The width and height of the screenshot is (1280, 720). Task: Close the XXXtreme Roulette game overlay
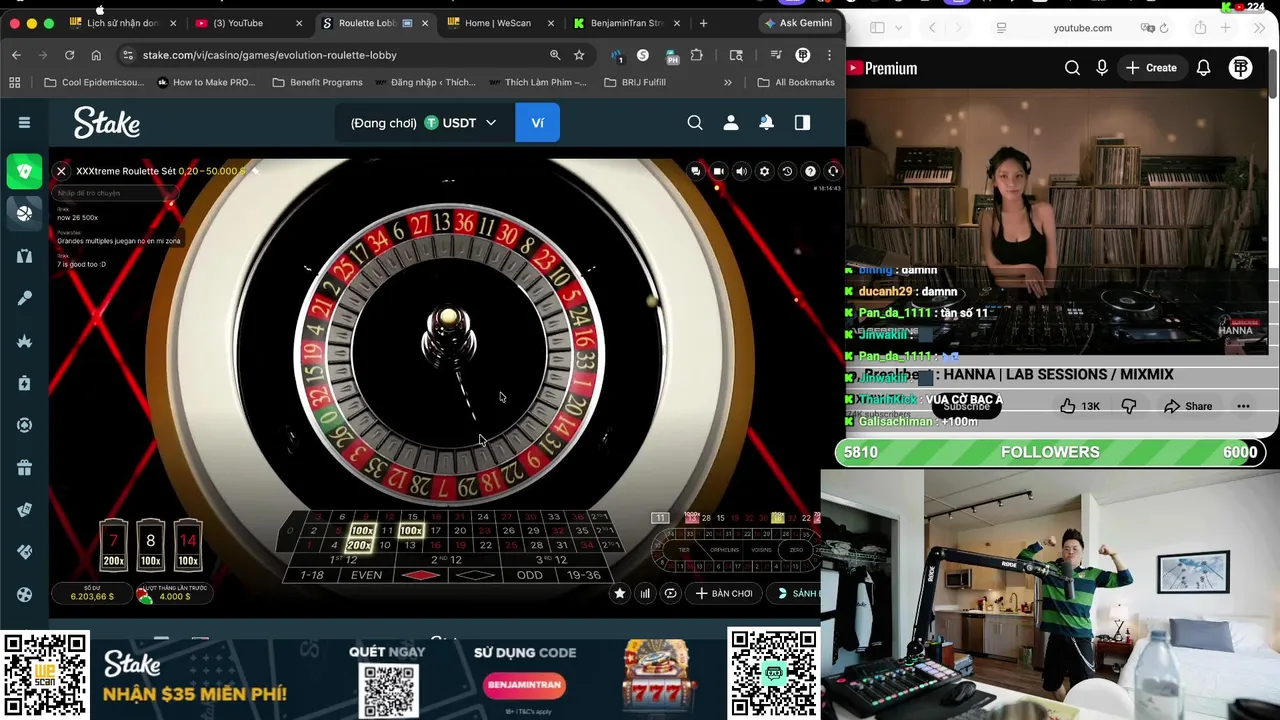pyautogui.click(x=61, y=171)
